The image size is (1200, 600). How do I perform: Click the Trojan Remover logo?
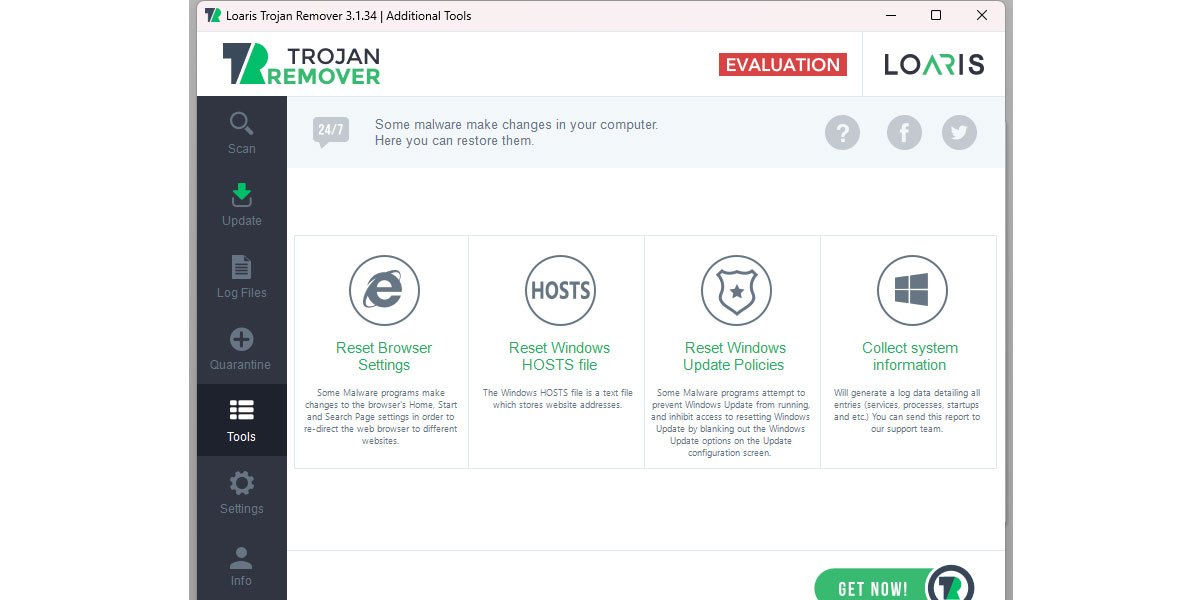300,63
